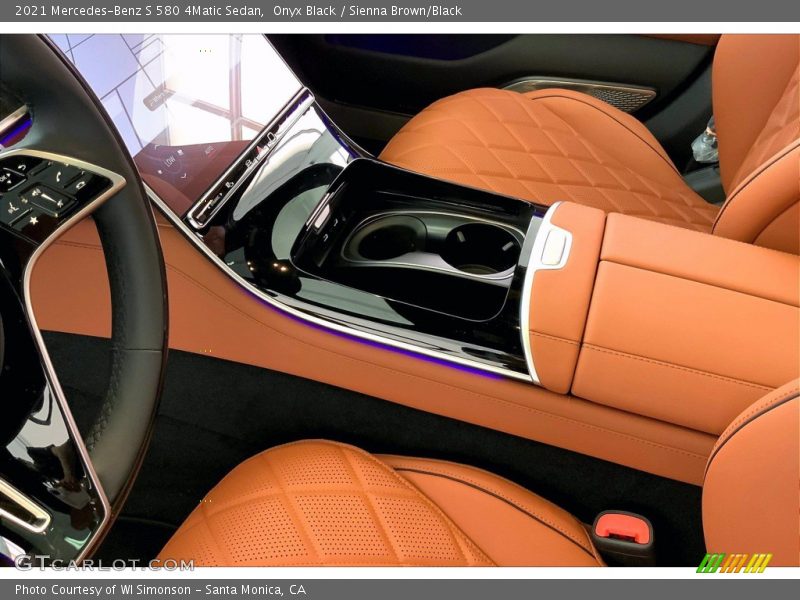Tap the favorites star key on the steering wheel

click(x=34, y=220)
